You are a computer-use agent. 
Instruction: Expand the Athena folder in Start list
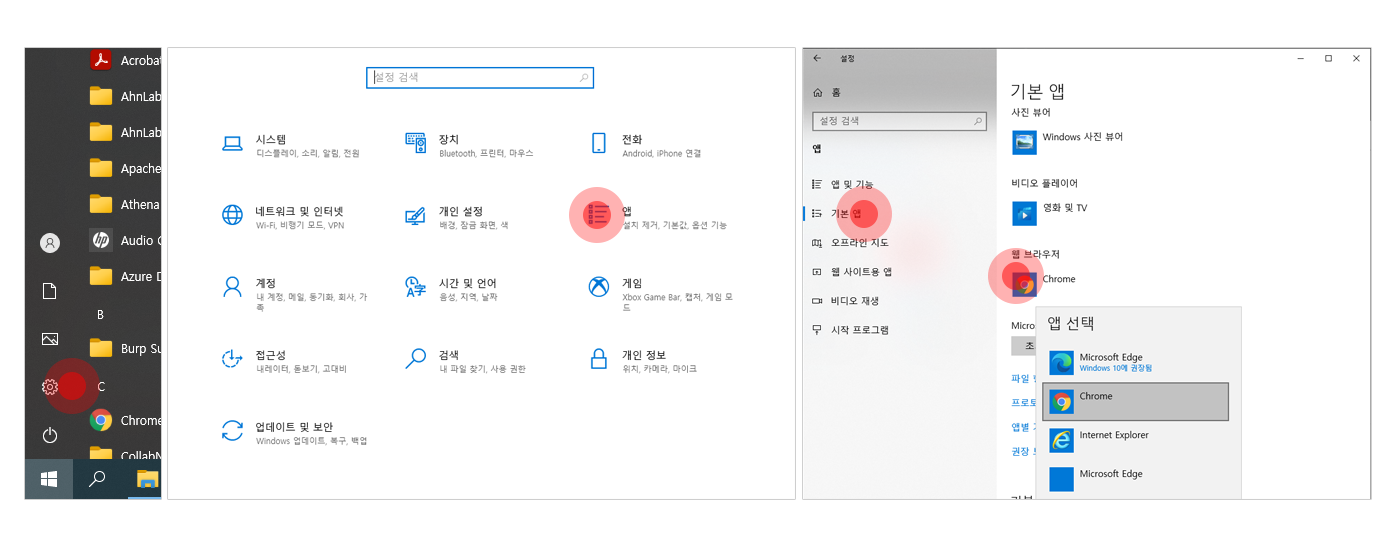pyautogui.click(x=124, y=204)
